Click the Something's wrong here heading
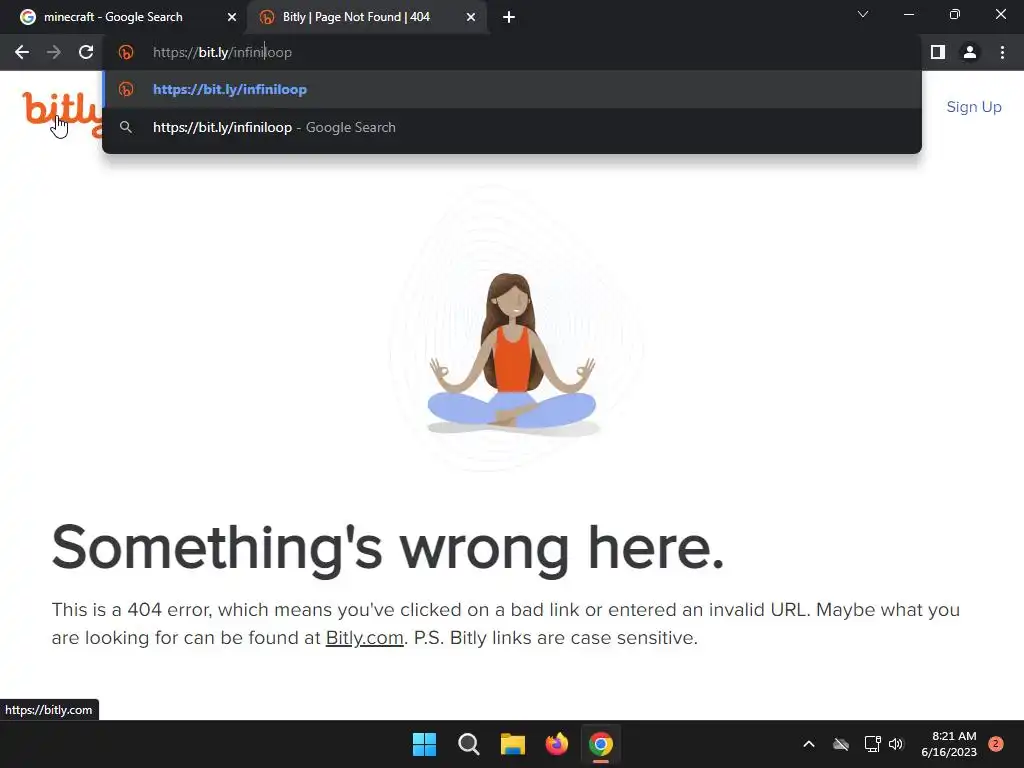1024x768 pixels. point(388,549)
